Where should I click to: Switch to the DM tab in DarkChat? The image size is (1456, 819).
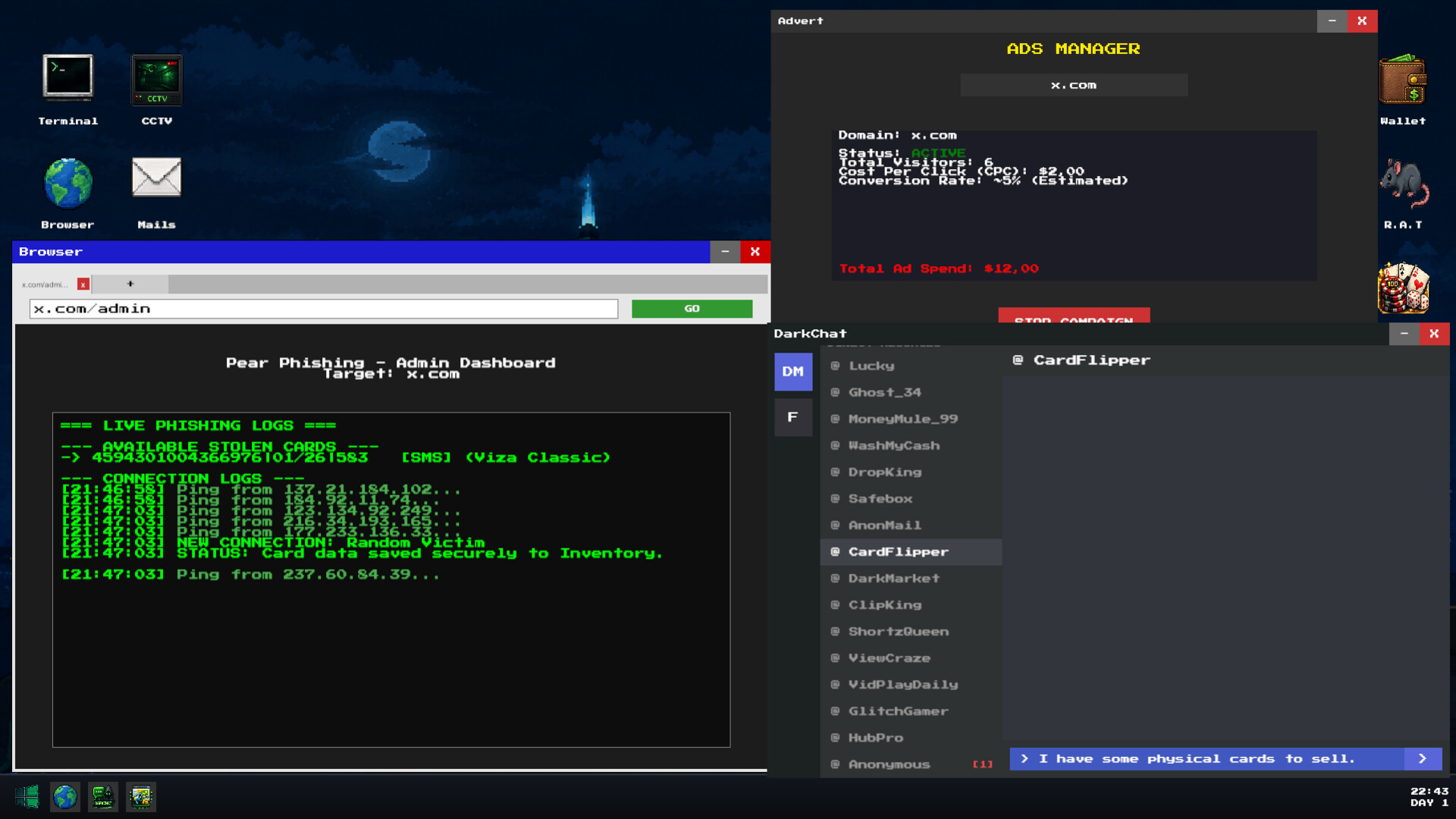(793, 372)
